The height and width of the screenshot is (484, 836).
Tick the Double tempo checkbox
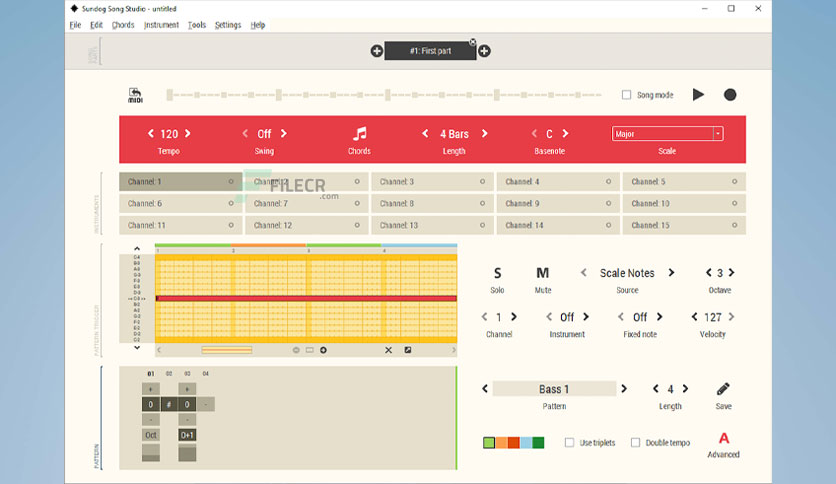[636, 442]
